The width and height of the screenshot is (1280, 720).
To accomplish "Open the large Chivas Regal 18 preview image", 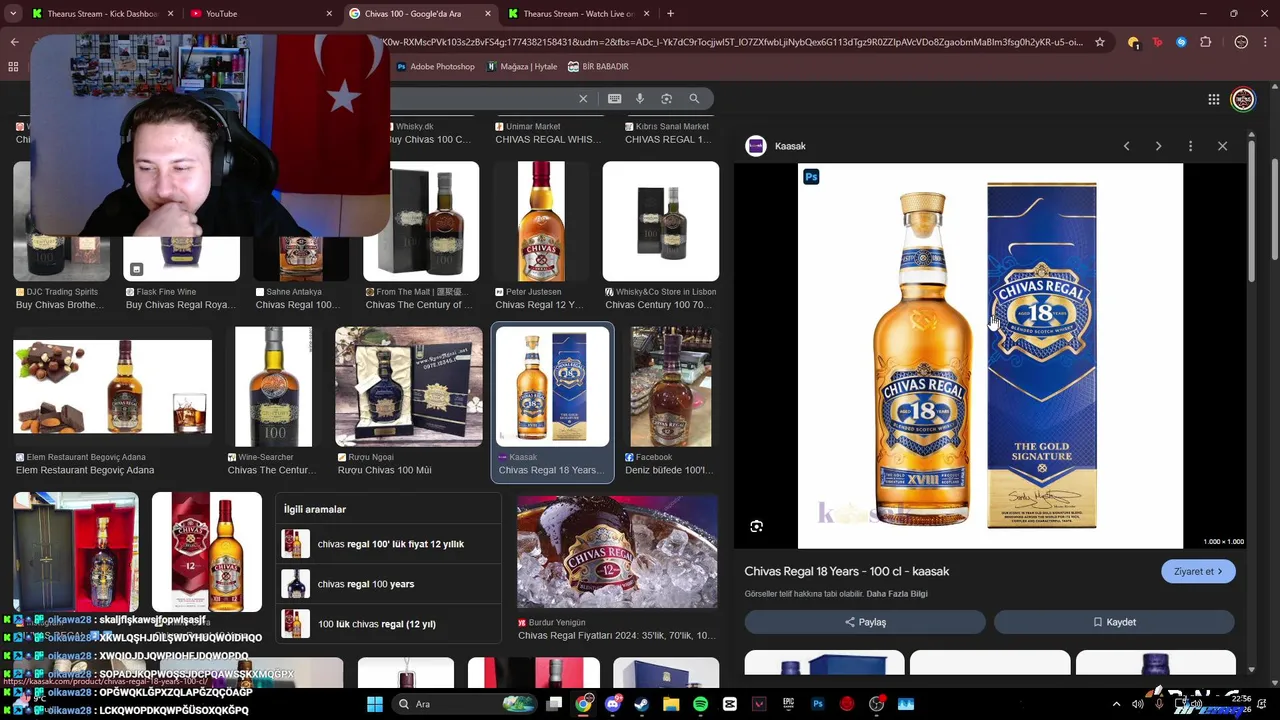I will coord(990,356).
